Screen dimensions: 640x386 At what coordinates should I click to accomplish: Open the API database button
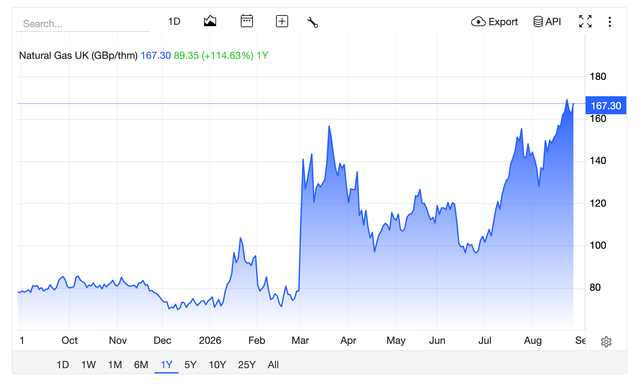pyautogui.click(x=547, y=22)
